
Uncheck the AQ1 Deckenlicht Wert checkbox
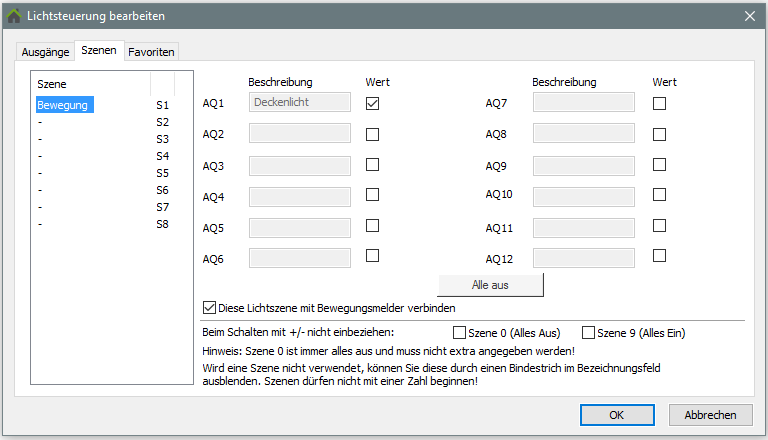pyautogui.click(x=372, y=103)
